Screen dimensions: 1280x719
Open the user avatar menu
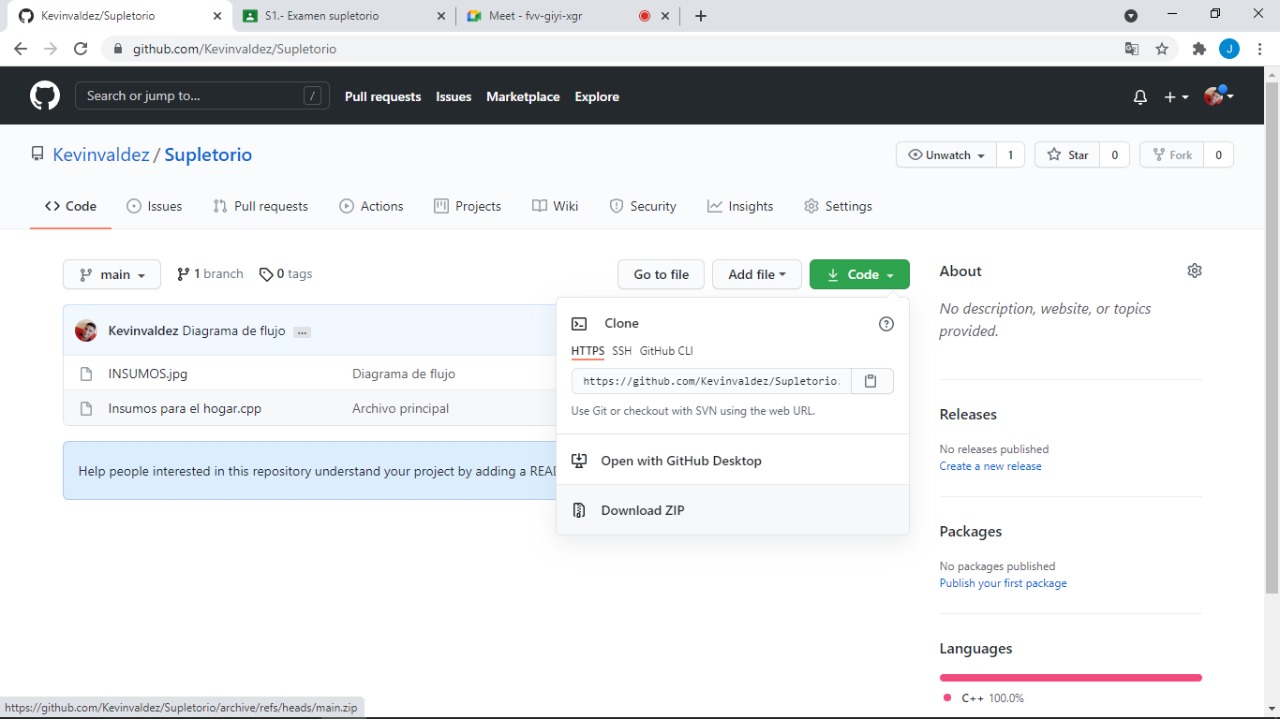(x=1219, y=96)
